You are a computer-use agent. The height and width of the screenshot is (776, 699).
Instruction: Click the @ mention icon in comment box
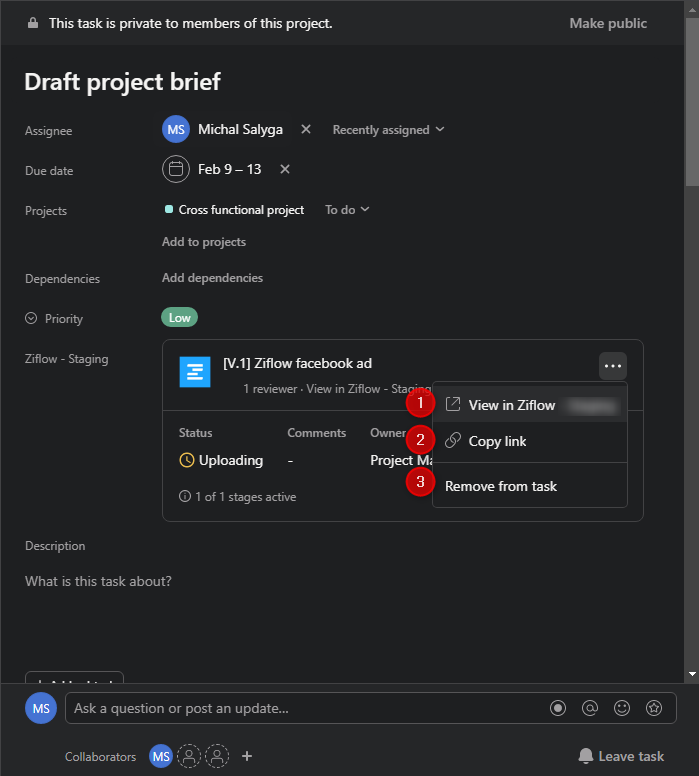click(x=590, y=708)
